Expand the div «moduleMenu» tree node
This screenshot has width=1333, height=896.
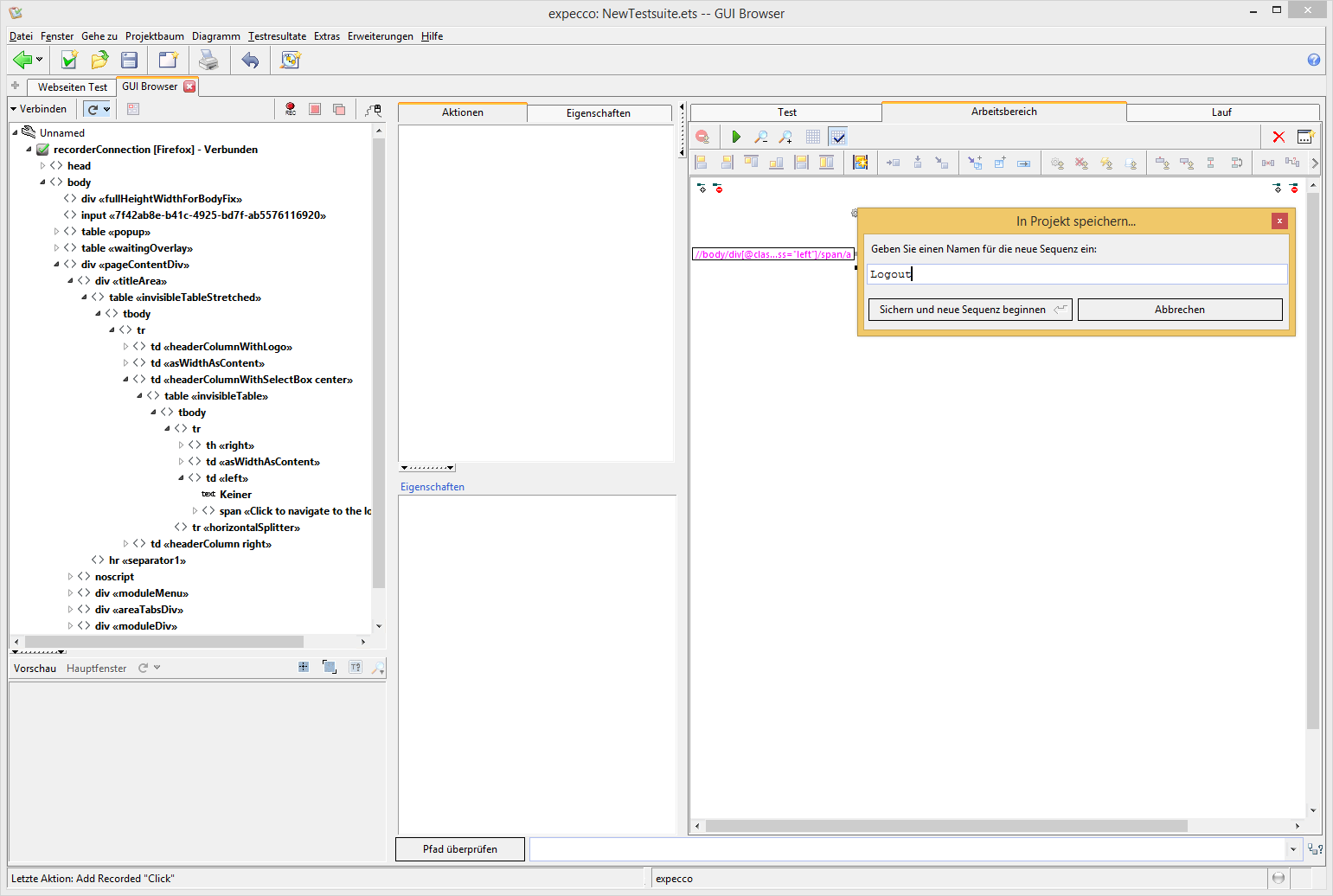(x=71, y=593)
